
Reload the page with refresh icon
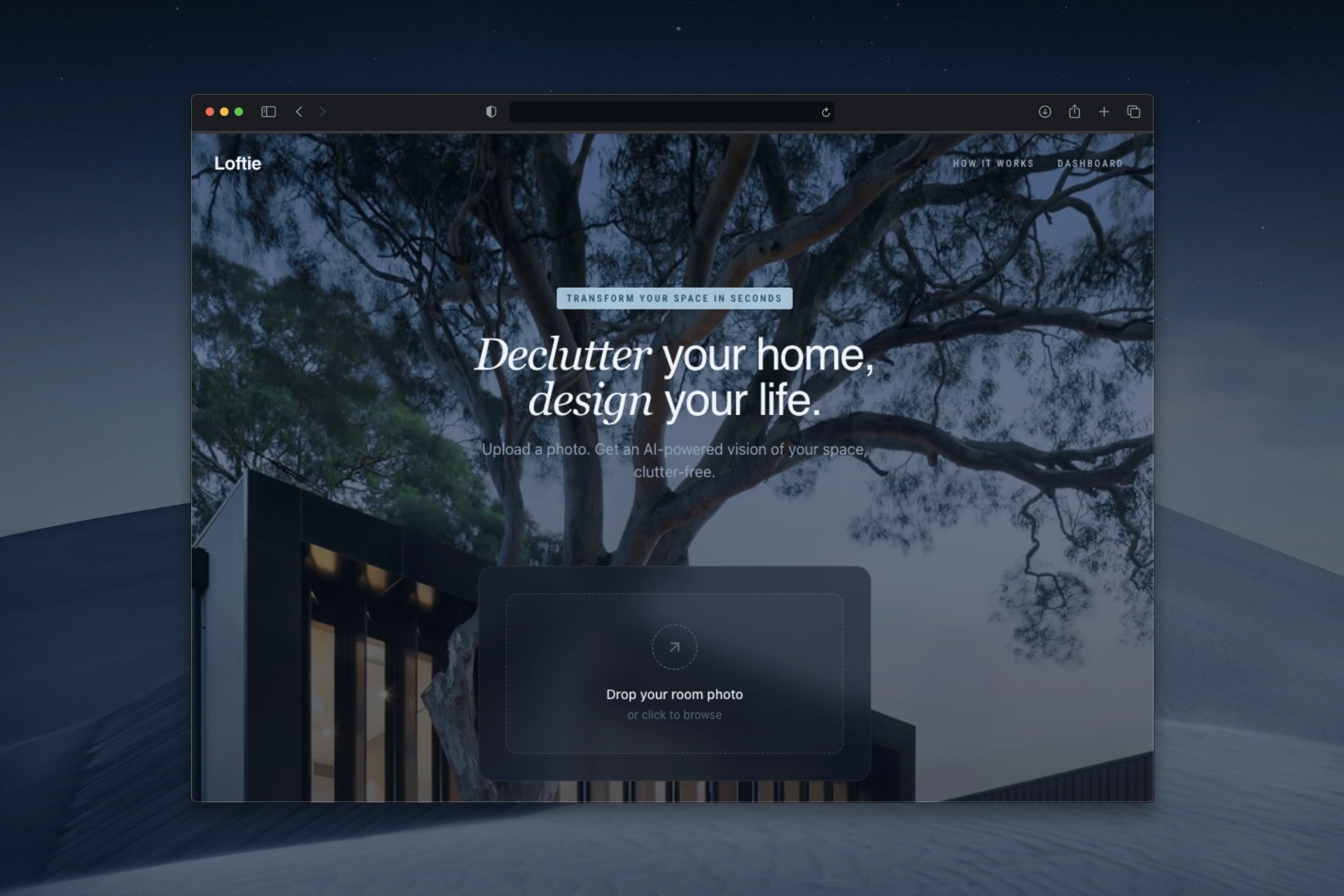tap(826, 112)
